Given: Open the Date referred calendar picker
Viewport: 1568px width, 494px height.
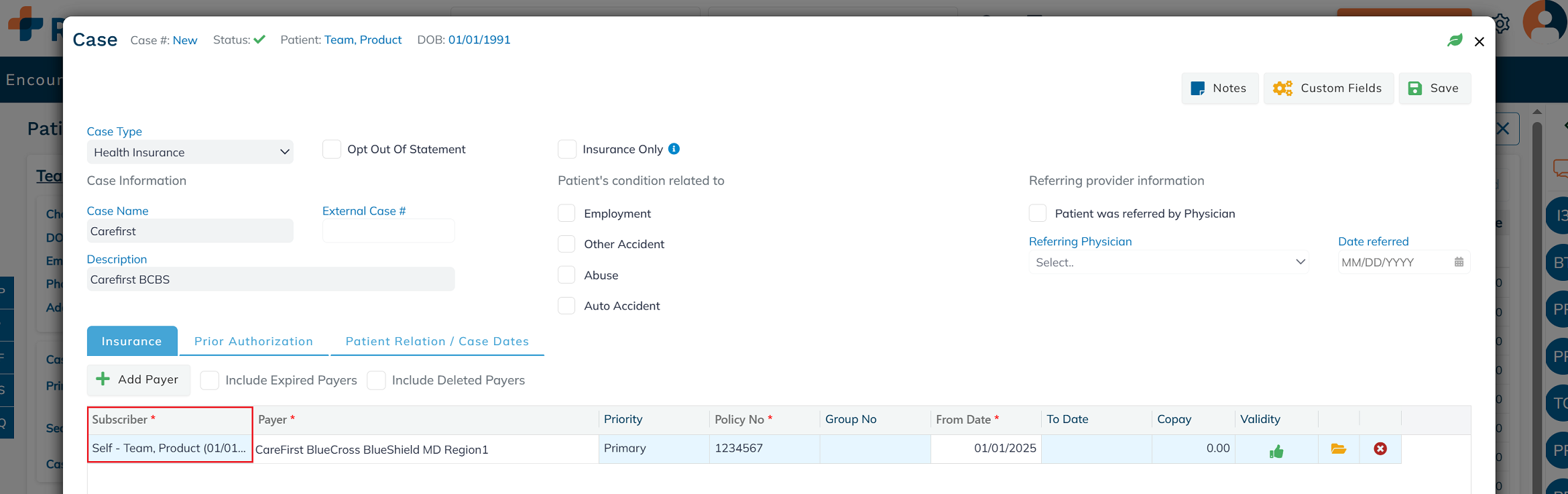Looking at the screenshot, I should (1459, 262).
